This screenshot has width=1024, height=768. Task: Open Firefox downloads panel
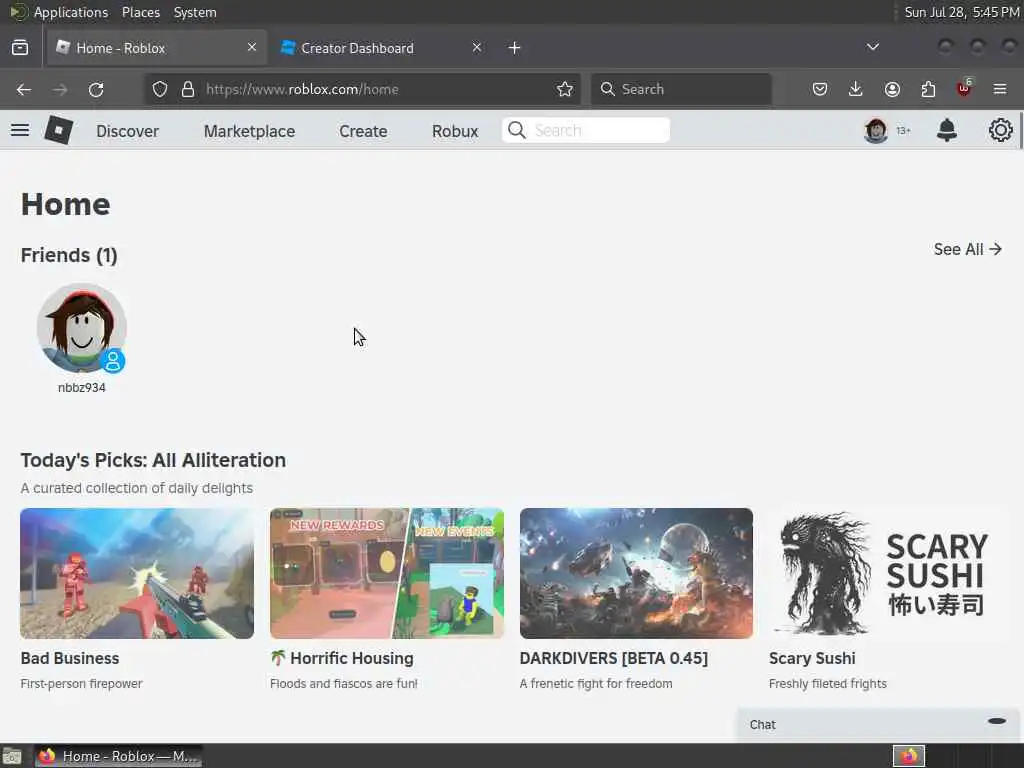[x=856, y=89]
